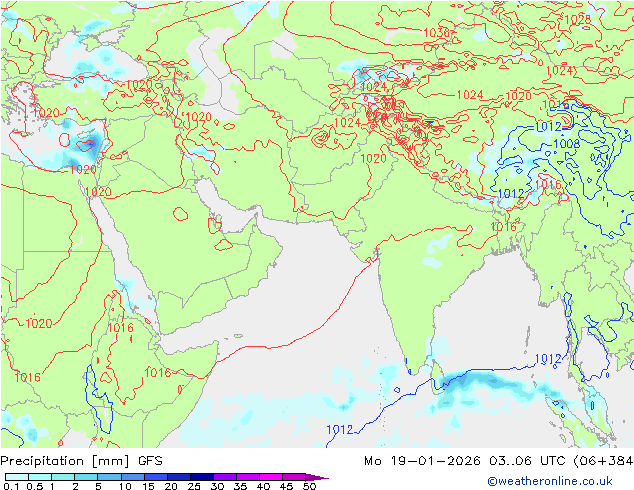The width and height of the screenshot is (634, 490).
Task: Click the '0.1' legend scale label
Action: [11, 486]
